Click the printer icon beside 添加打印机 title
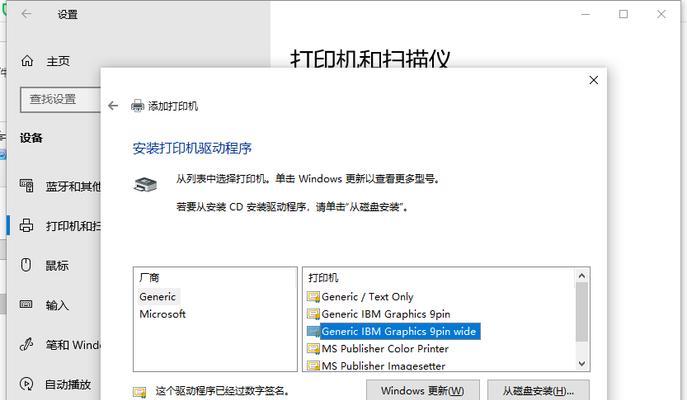This screenshot has width=687, height=400. pyautogui.click(x=138, y=106)
